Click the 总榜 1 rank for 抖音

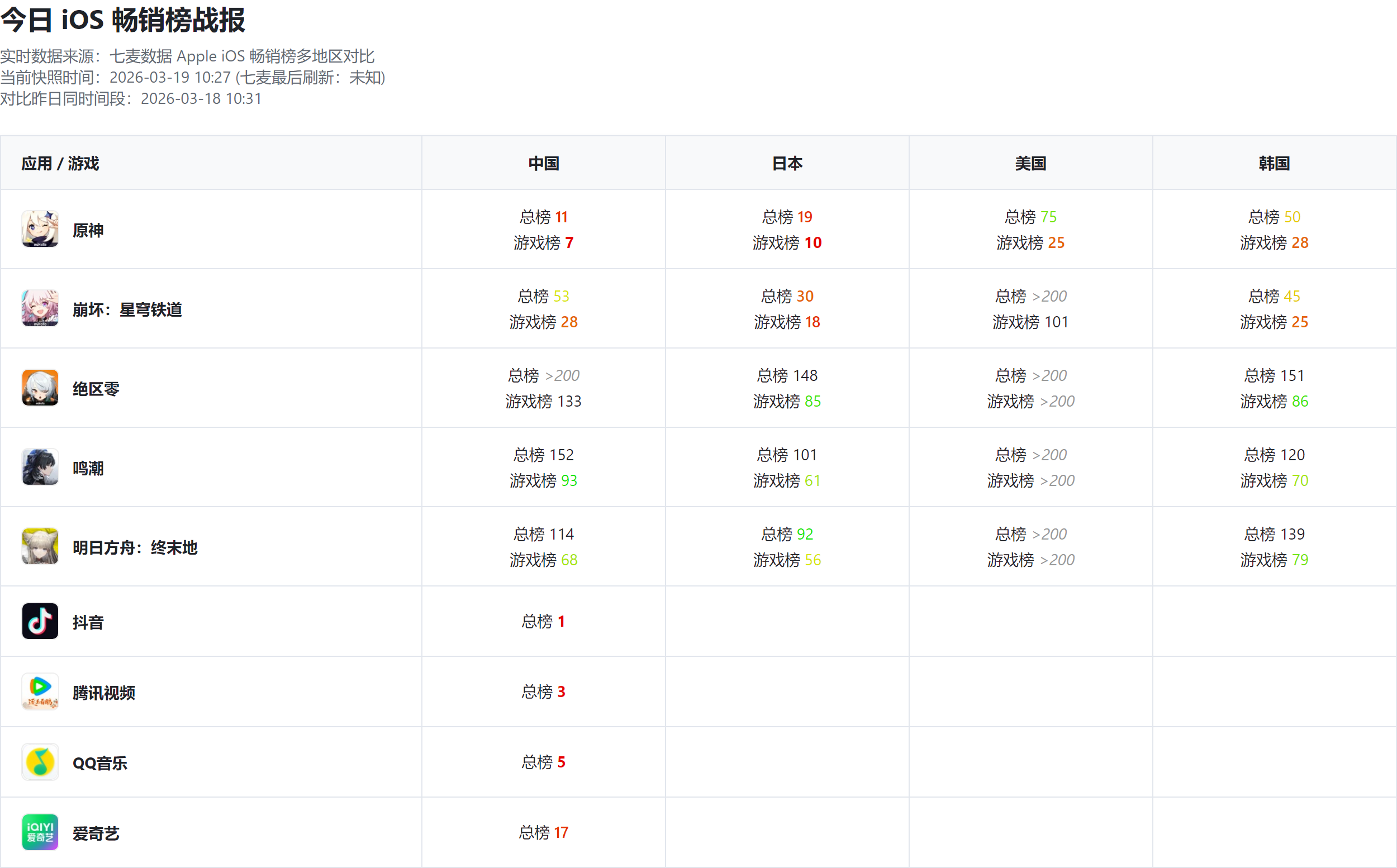point(543,621)
